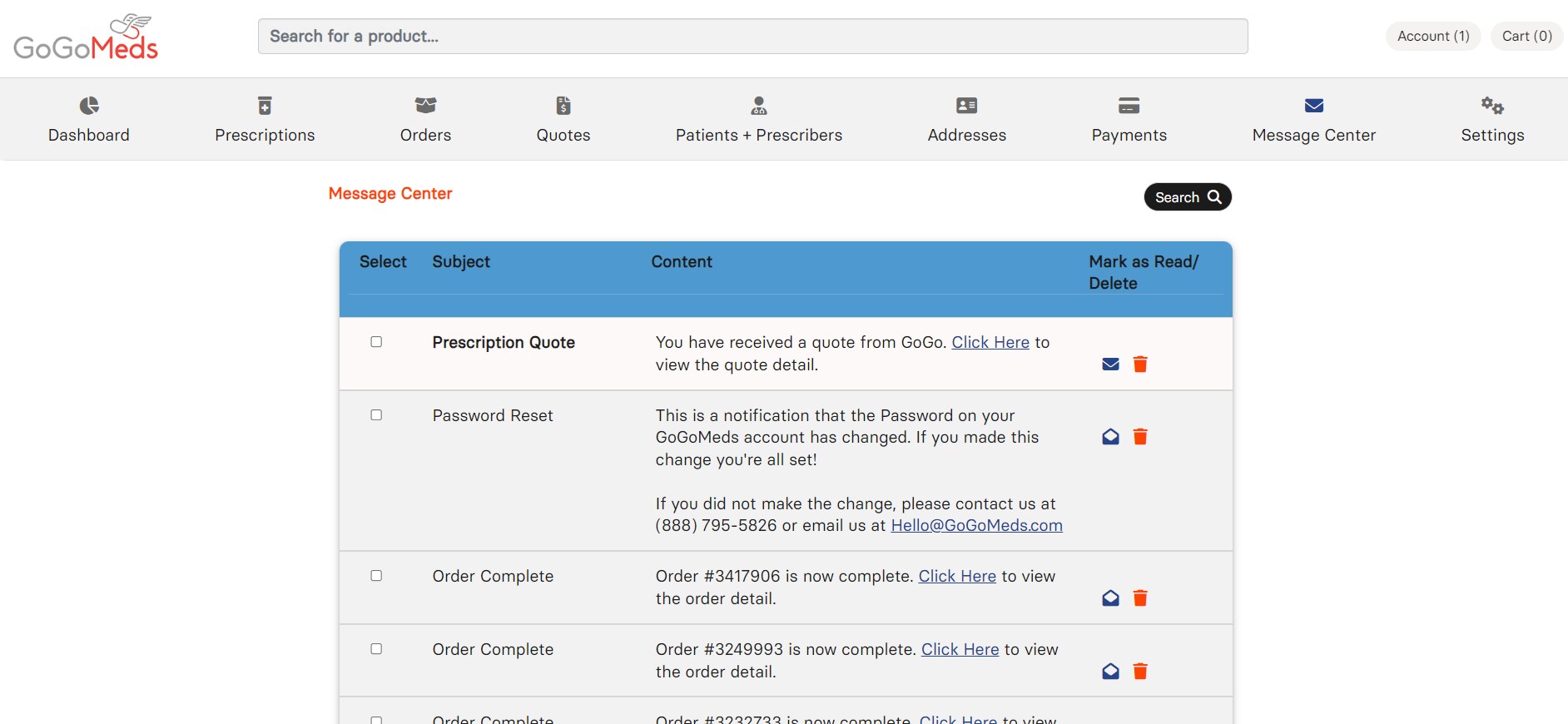Click the 'Prescription Quote' subject text
The height and width of the screenshot is (724, 1568).
coord(504,342)
